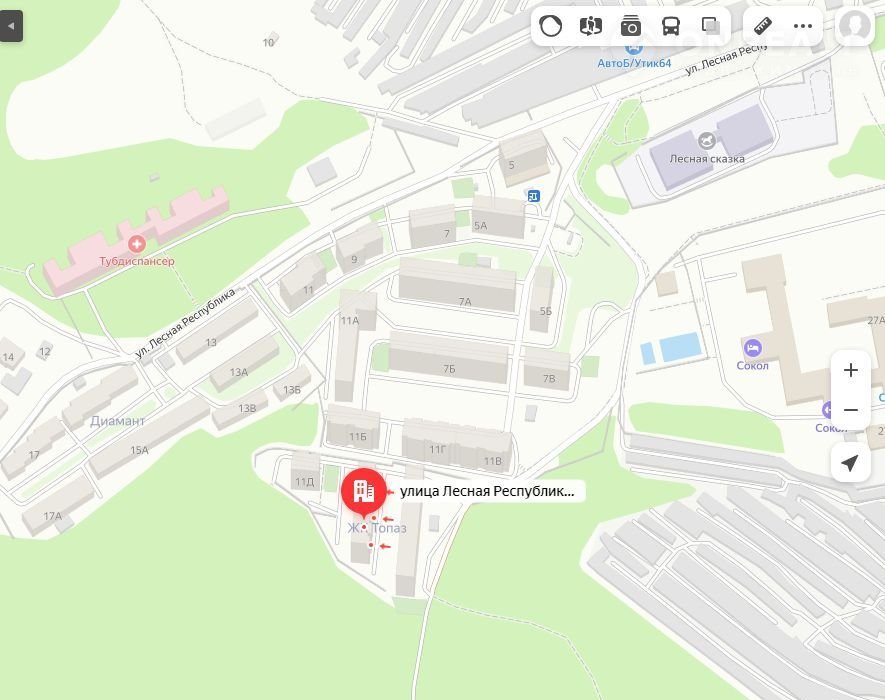Open the user profile avatar

(855, 26)
